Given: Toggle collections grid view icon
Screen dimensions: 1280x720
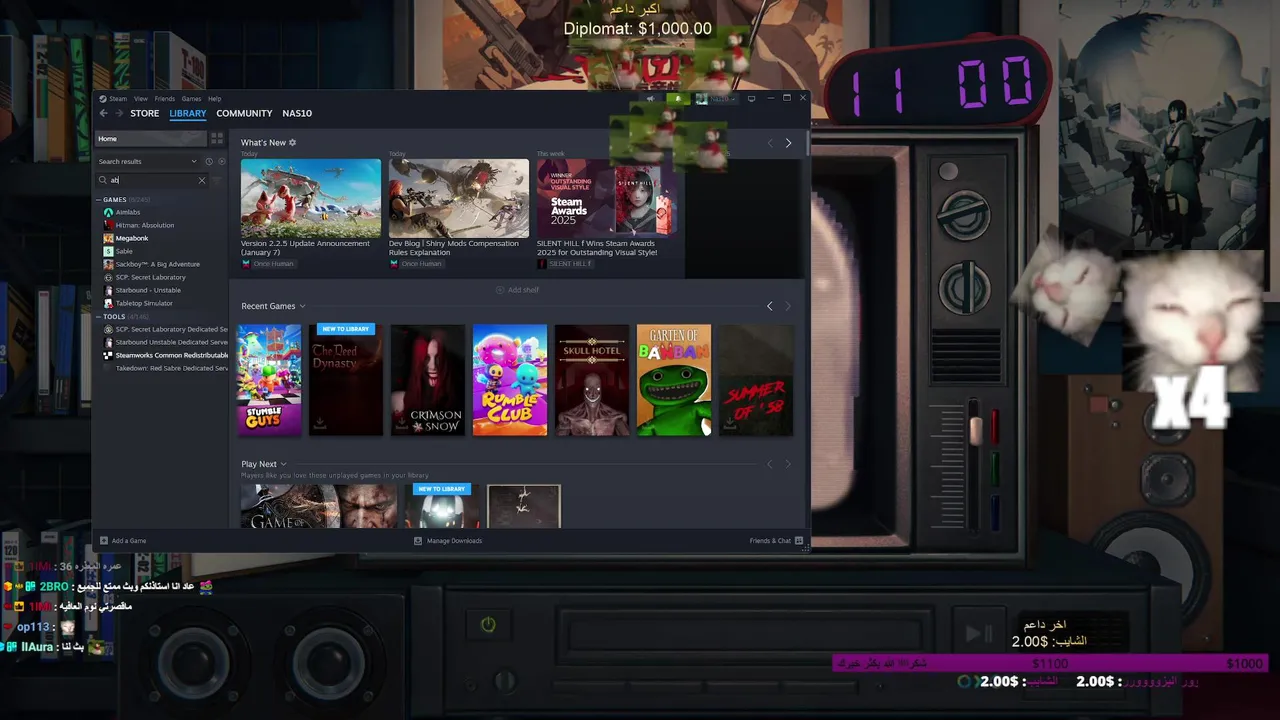Looking at the screenshot, I should coord(217,138).
